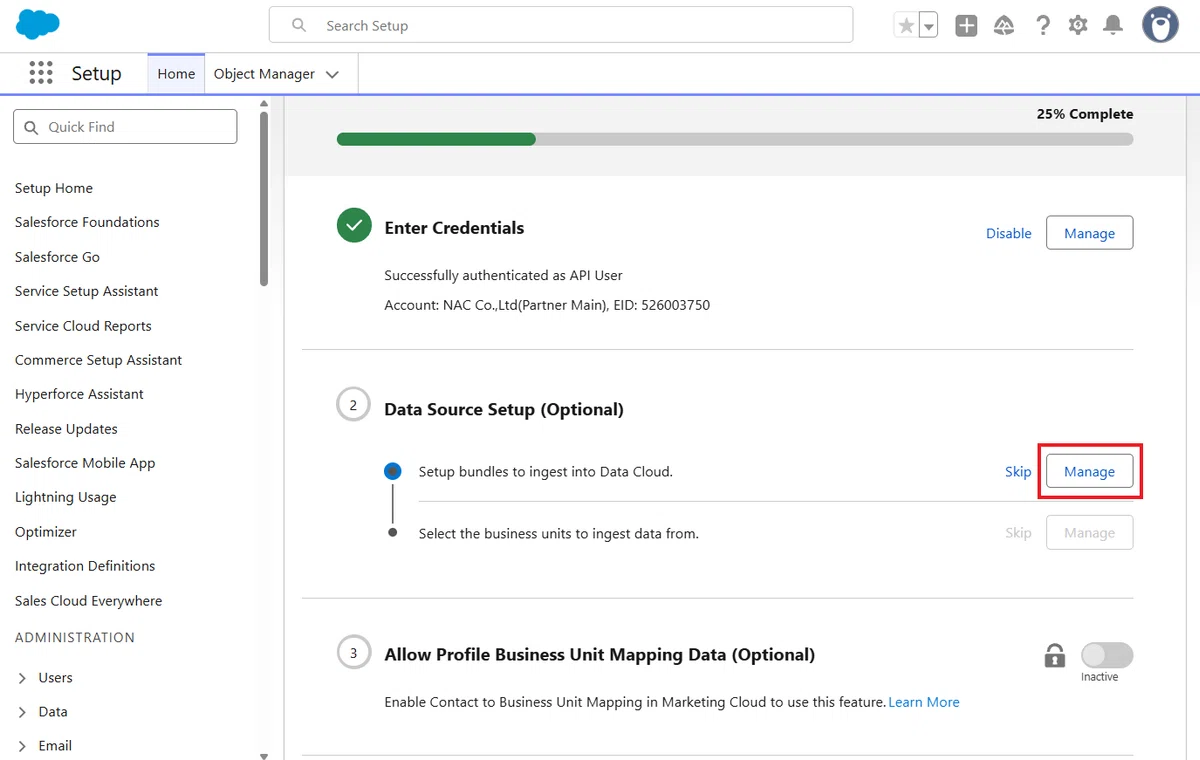Switch to the Home tab
The height and width of the screenshot is (760, 1200).
coord(176,74)
